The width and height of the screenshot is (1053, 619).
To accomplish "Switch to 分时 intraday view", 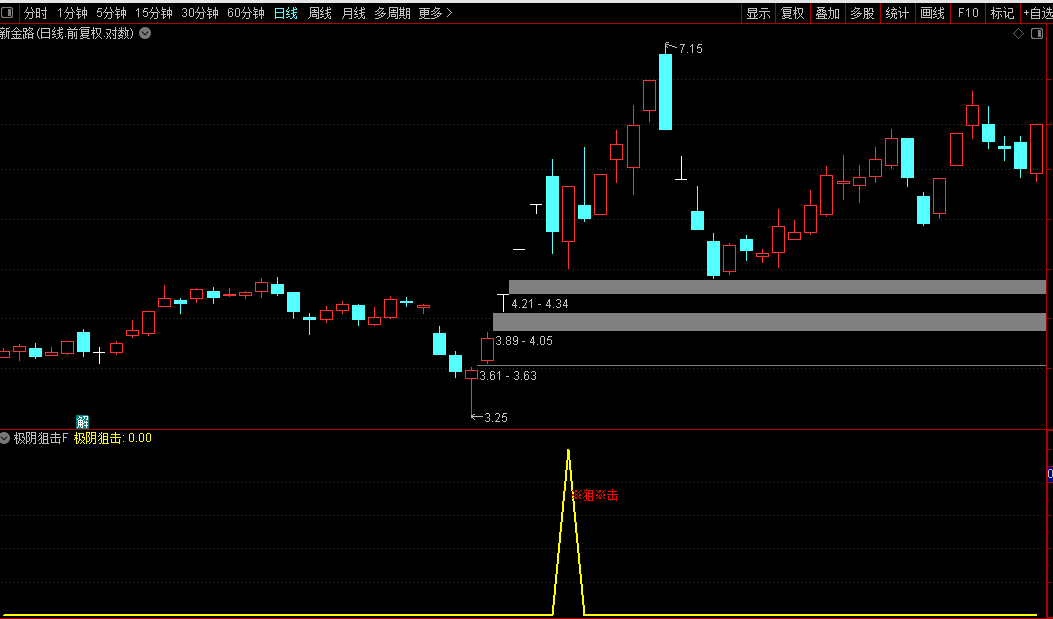I will click(36, 13).
